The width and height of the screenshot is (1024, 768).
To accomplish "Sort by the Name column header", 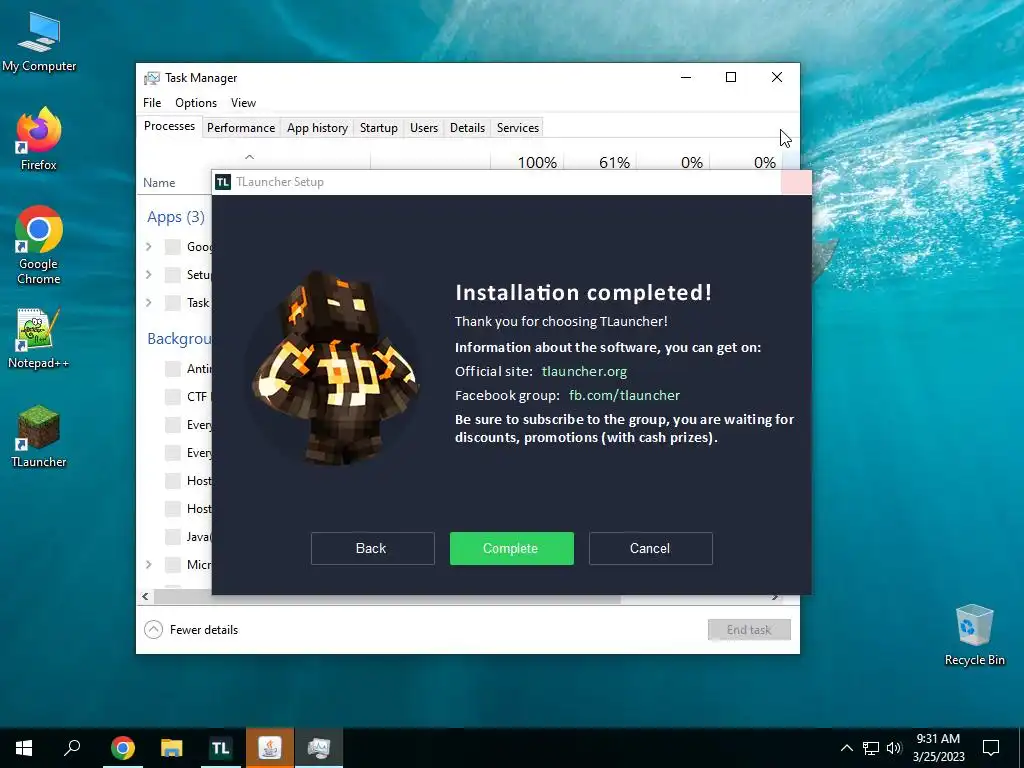I will coord(159,184).
